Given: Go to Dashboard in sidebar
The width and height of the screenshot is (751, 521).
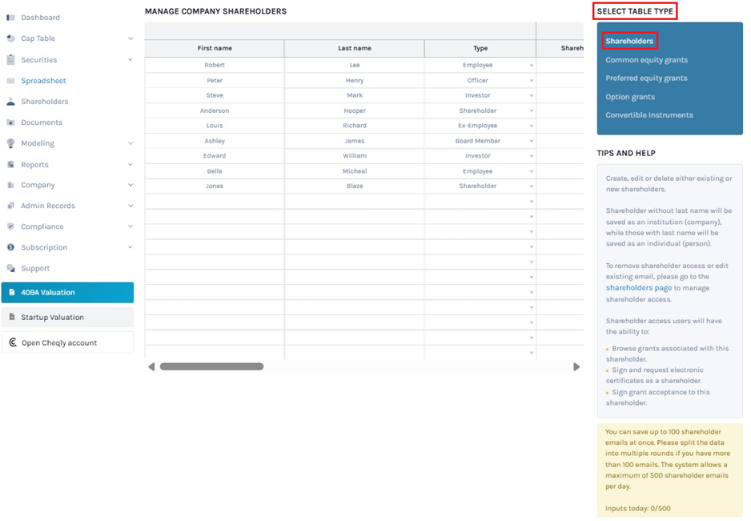Looking at the screenshot, I should [x=40, y=18].
